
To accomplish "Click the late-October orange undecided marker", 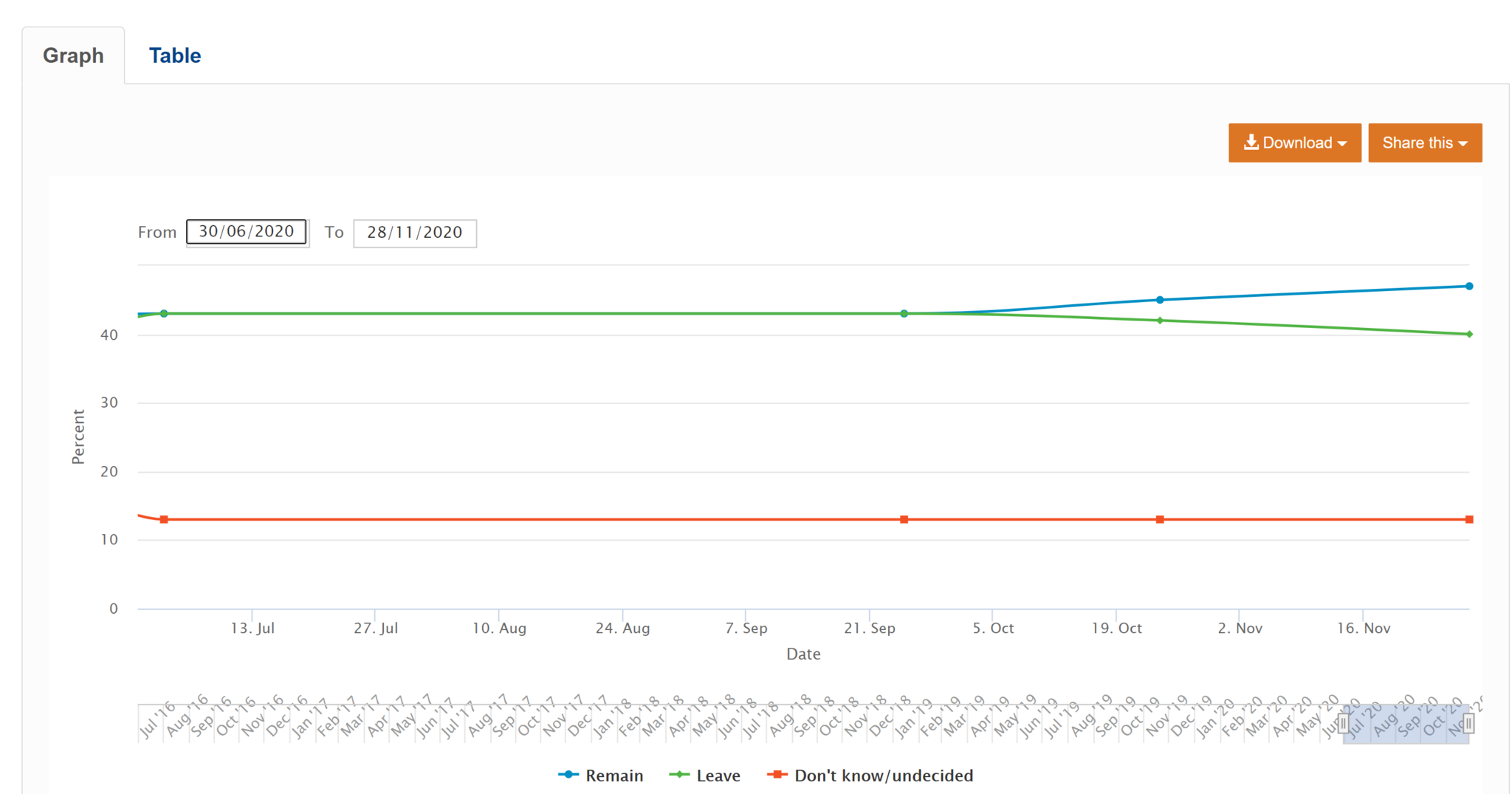I will click(1160, 520).
